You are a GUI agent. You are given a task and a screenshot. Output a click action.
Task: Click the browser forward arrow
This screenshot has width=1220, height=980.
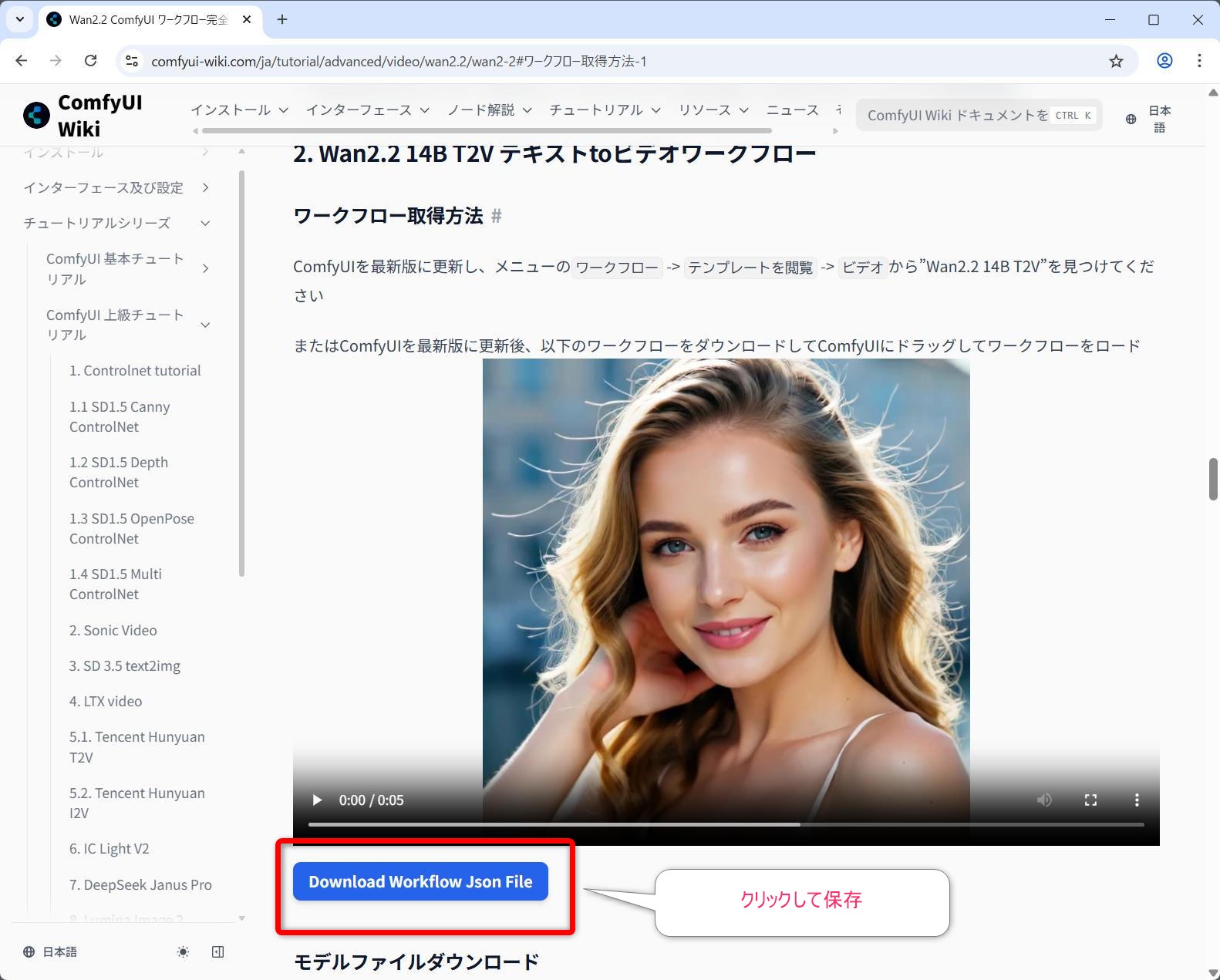(56, 61)
